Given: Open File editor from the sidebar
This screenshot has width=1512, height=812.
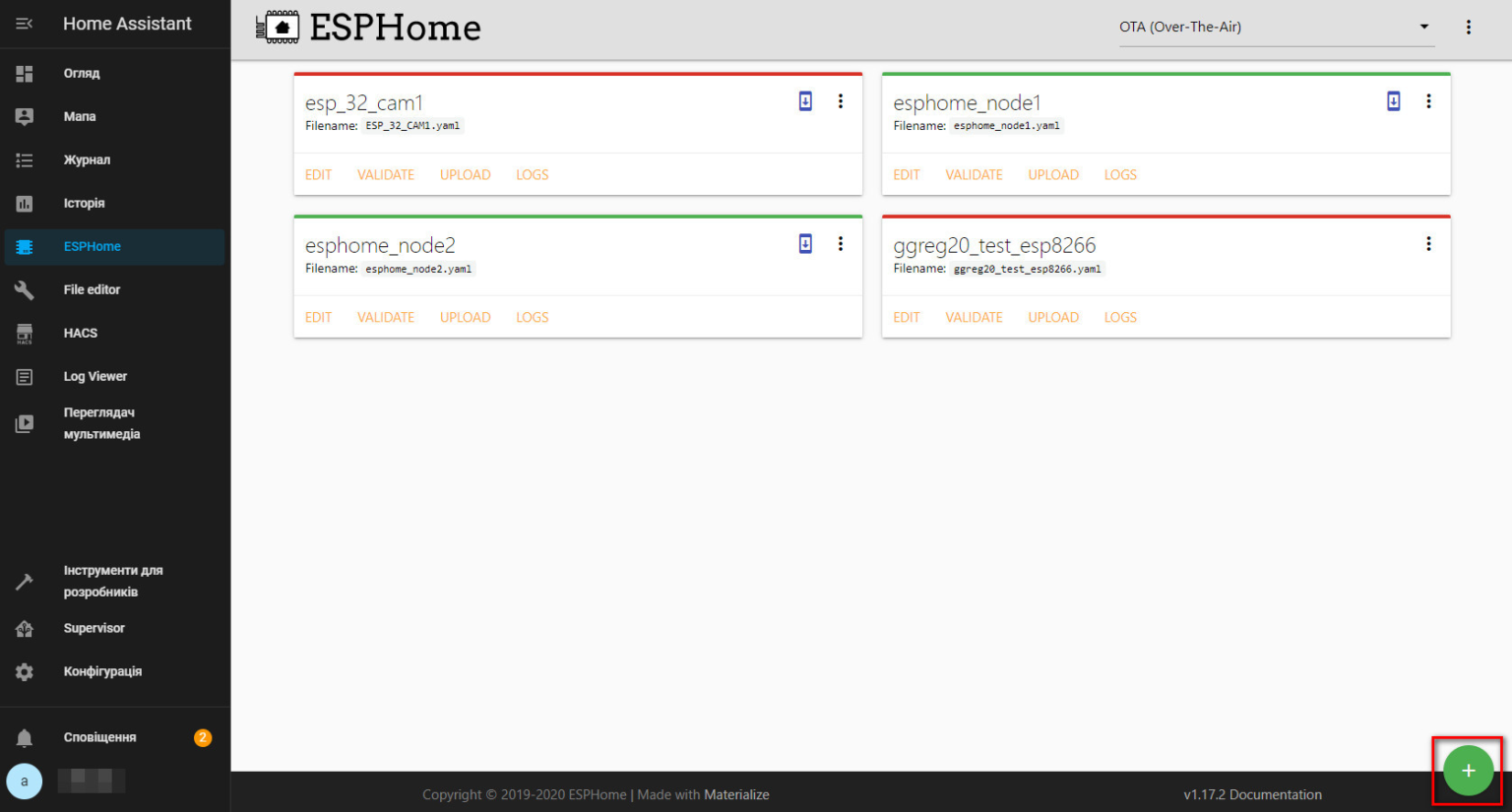Looking at the screenshot, I should 92,289.
